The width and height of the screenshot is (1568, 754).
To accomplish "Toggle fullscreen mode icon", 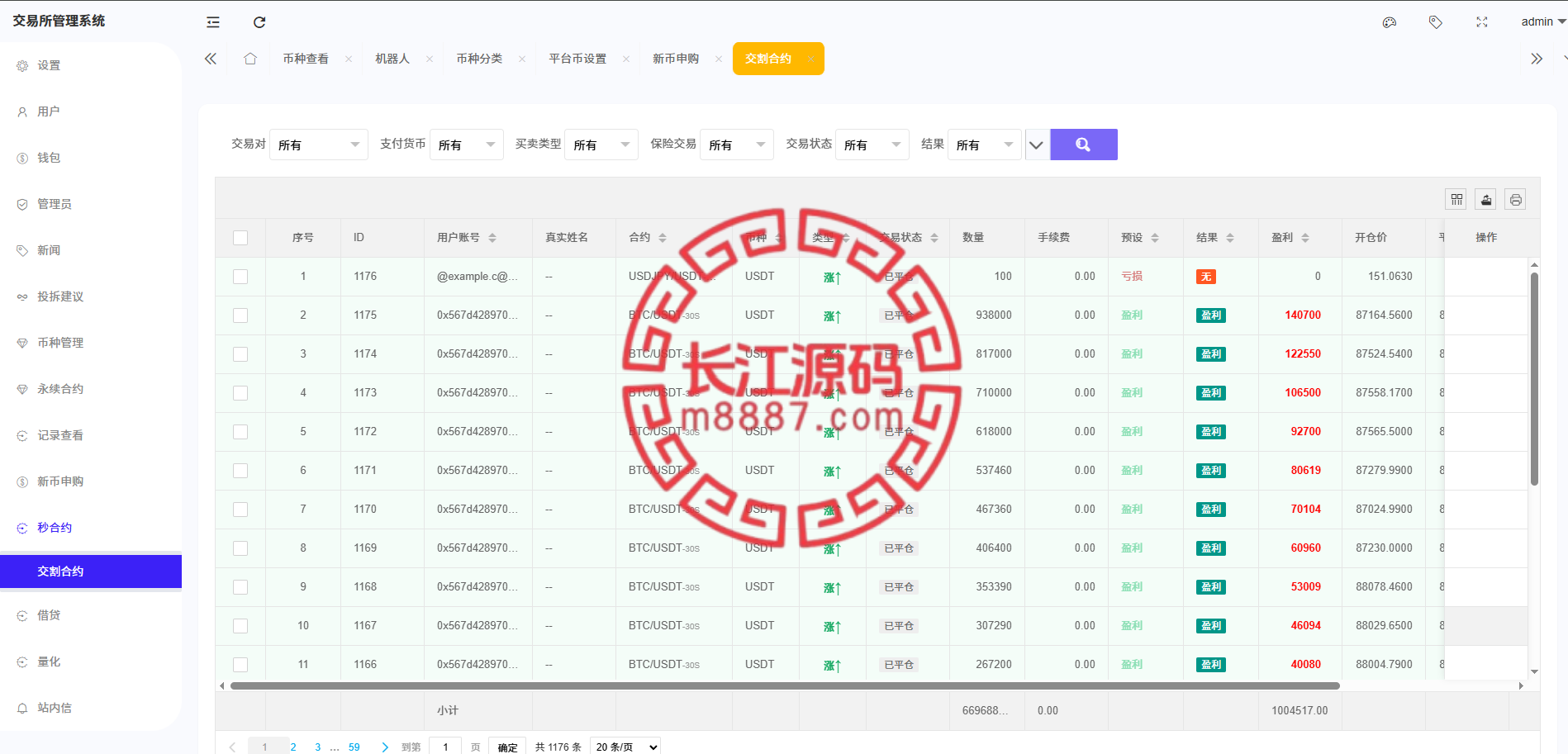I will [1482, 22].
